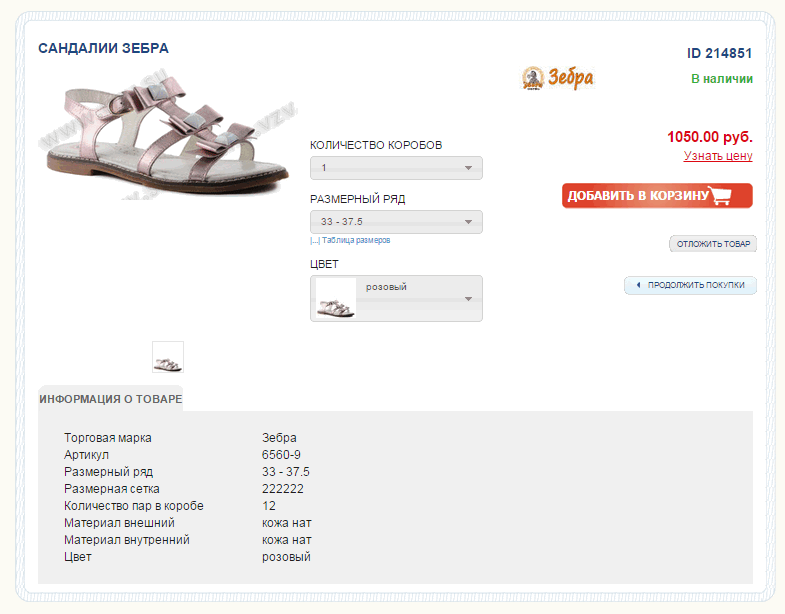
Task: Select the small sandal thumbnail below the photo
Action: (168, 357)
